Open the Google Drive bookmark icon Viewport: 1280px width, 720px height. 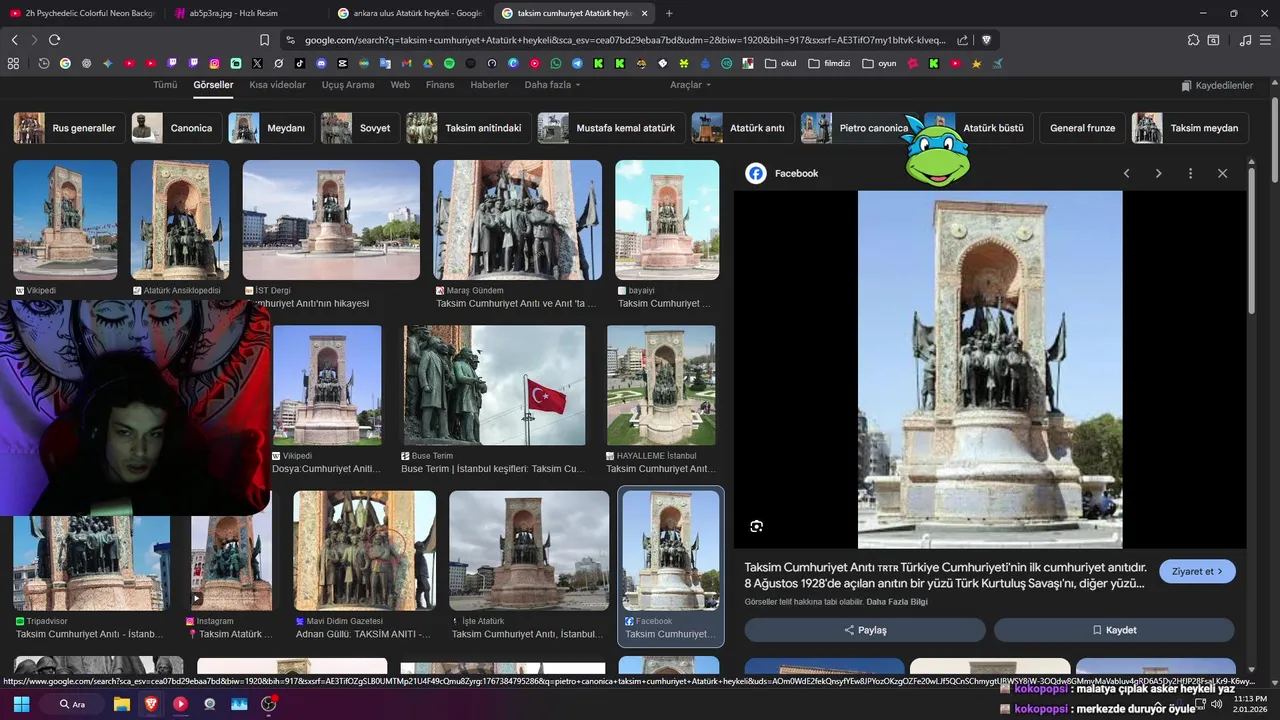pos(428,63)
